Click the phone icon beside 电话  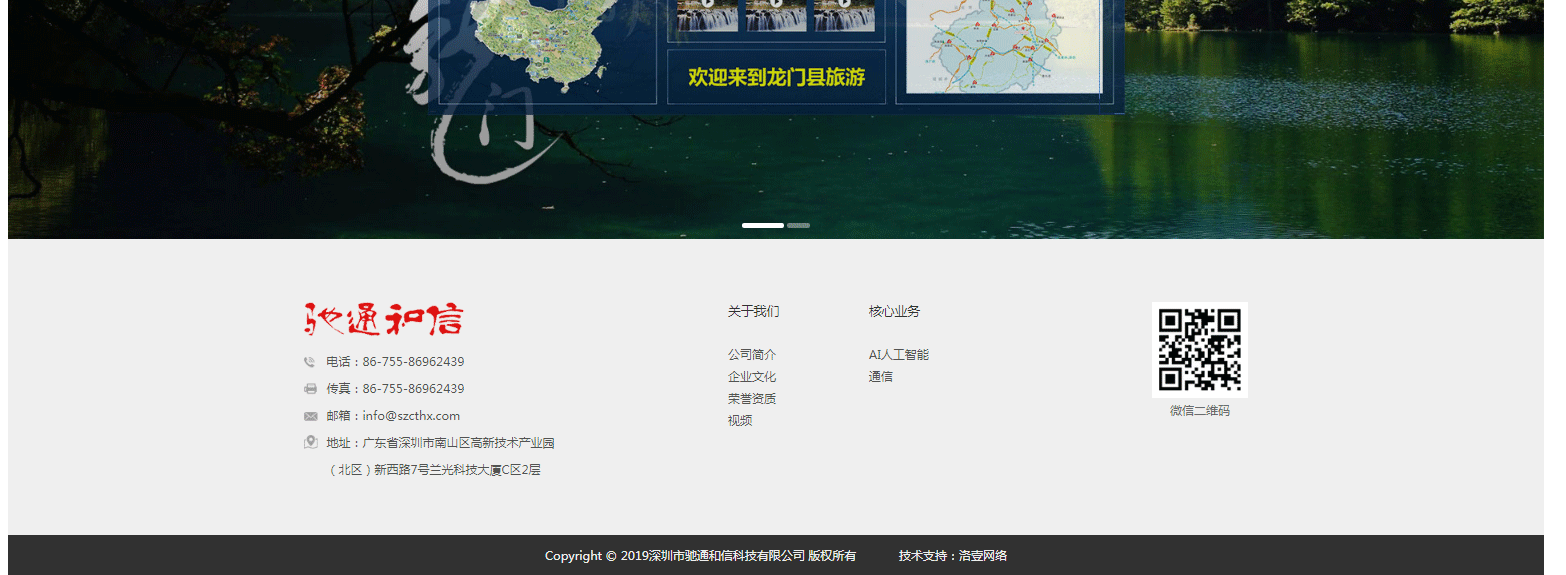coord(309,362)
